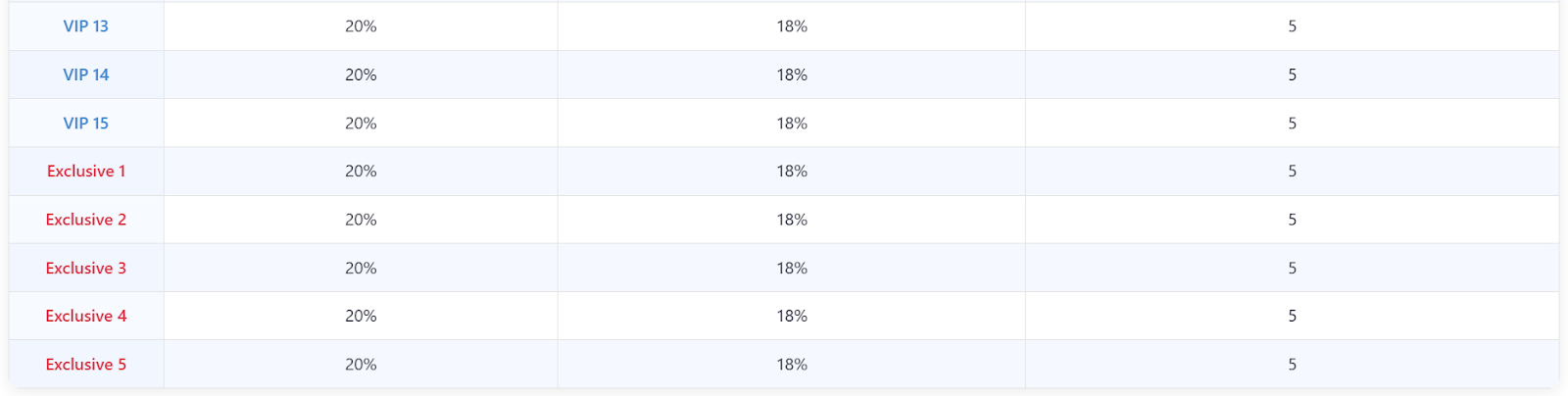1568x396 pixels.
Task: Select the 18% cell in Exclusive 2 row
Action: pos(792,220)
